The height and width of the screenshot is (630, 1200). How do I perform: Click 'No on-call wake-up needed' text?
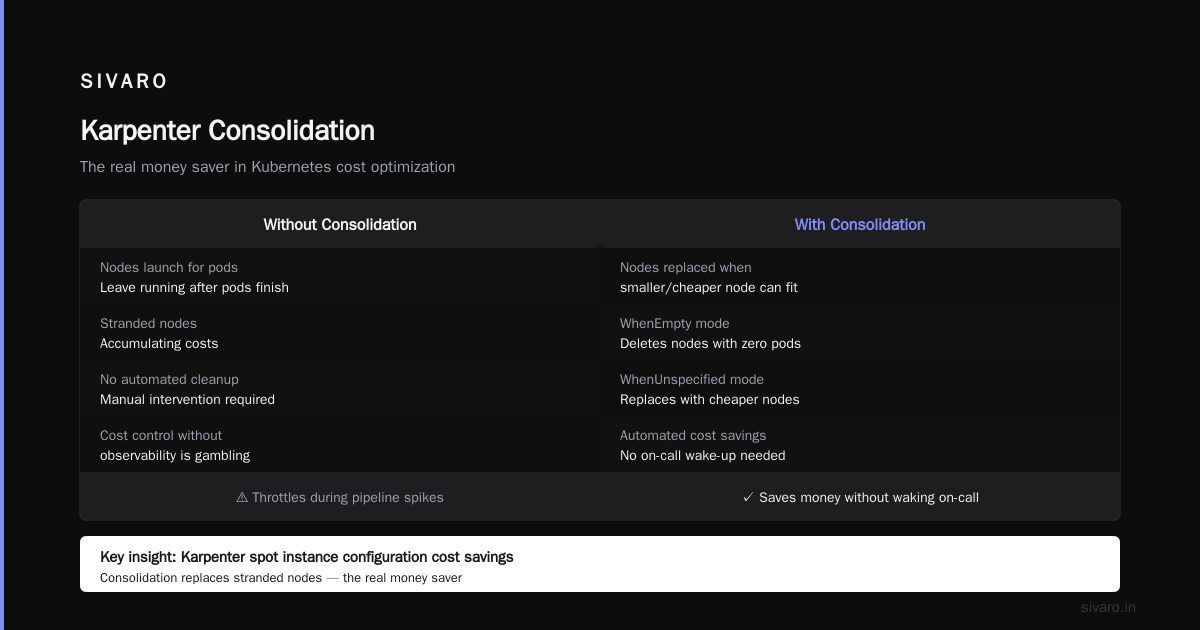(703, 456)
